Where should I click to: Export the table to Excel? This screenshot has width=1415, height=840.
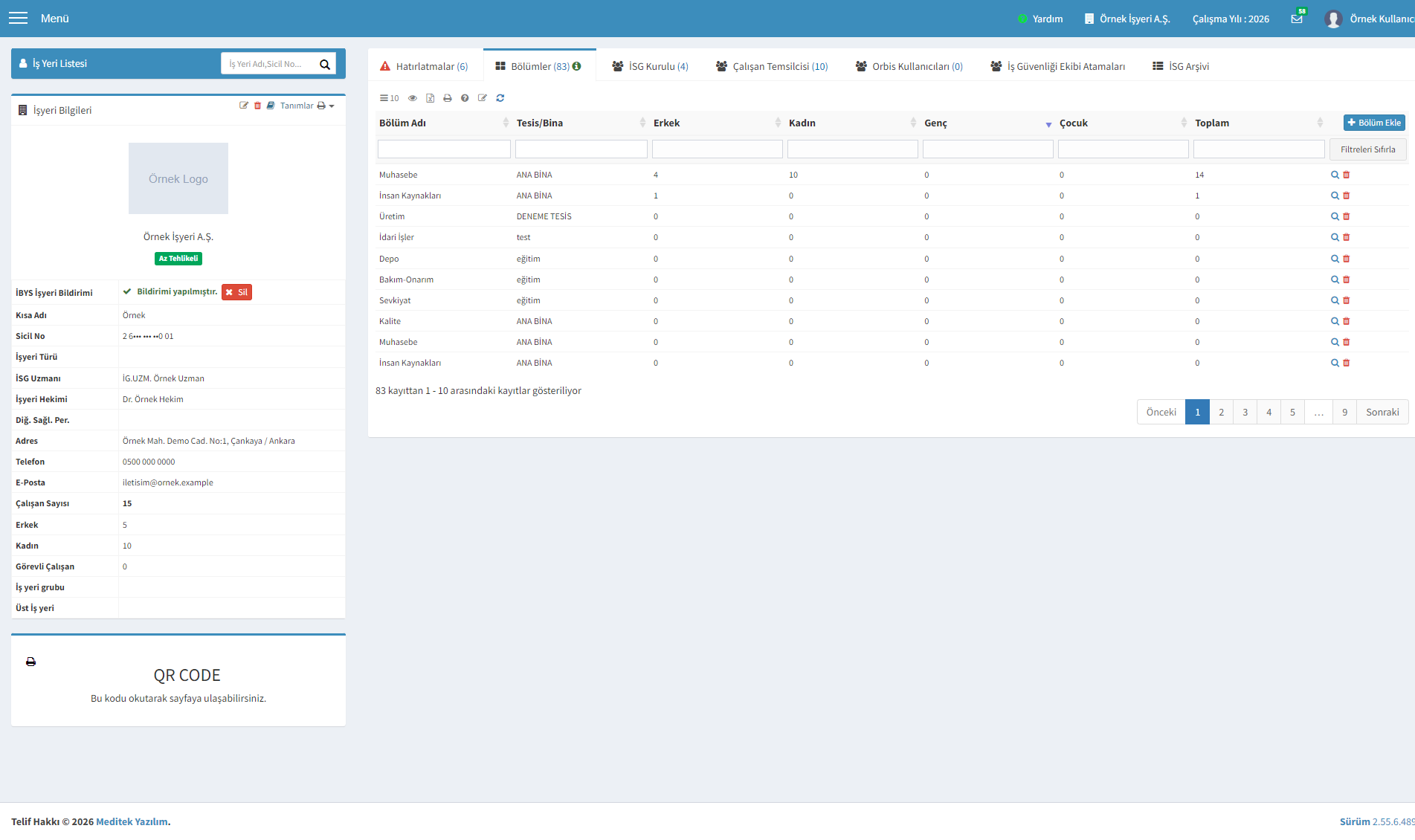430,98
